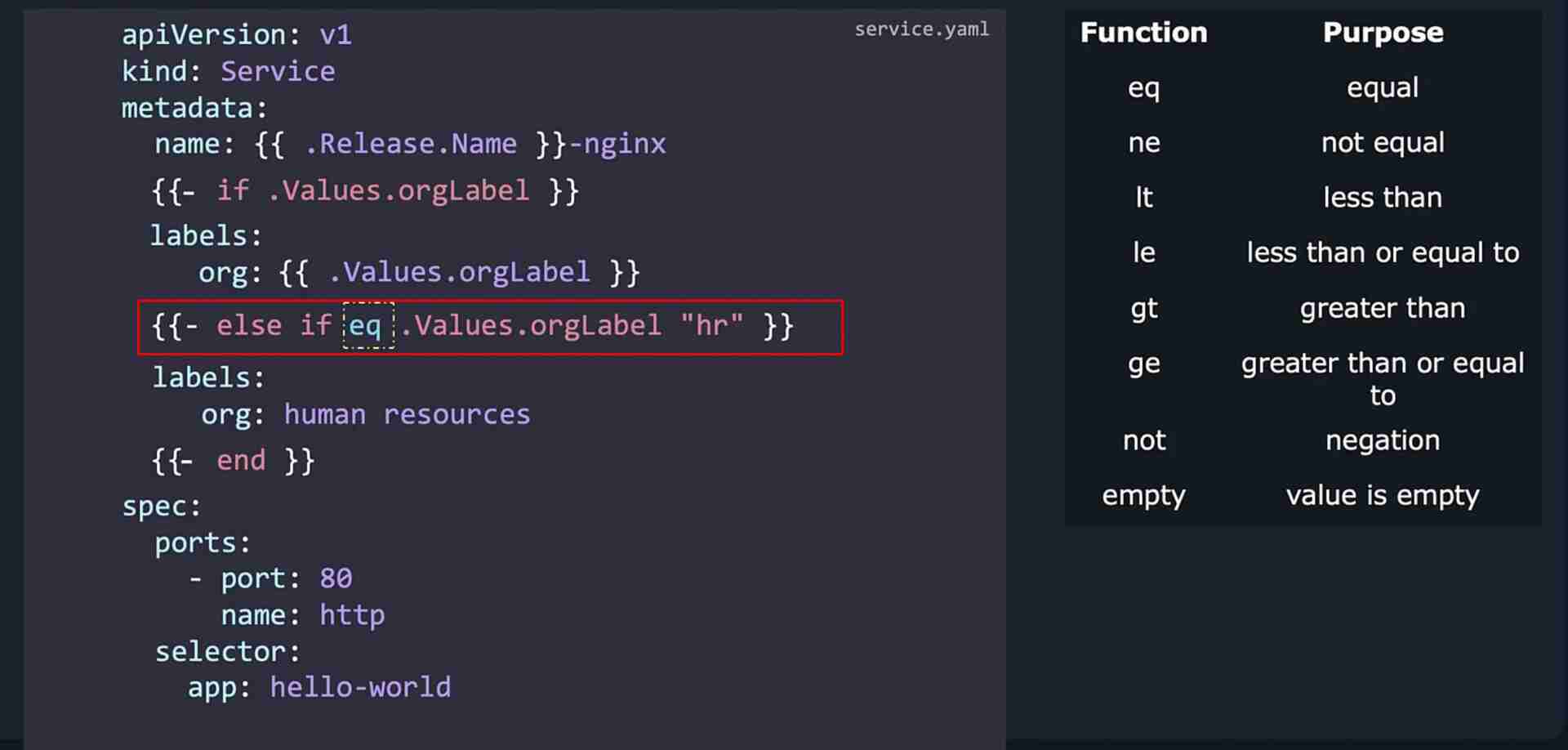
Task: Select the 'apiVersion: v1' line
Action: 237,35
